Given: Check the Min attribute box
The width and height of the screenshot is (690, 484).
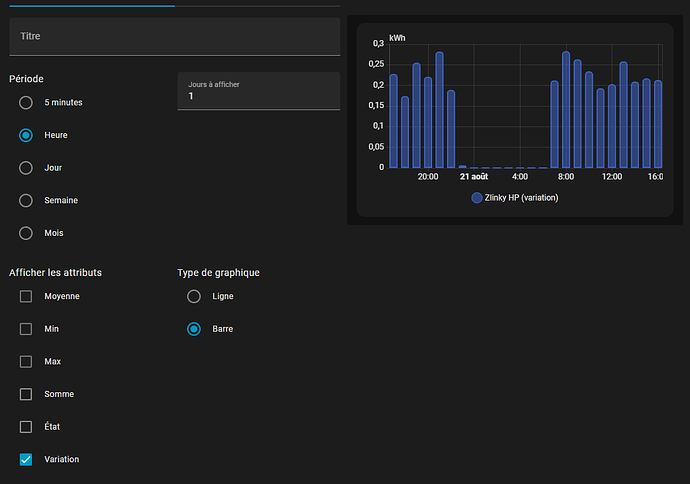Looking at the screenshot, I should pos(26,329).
